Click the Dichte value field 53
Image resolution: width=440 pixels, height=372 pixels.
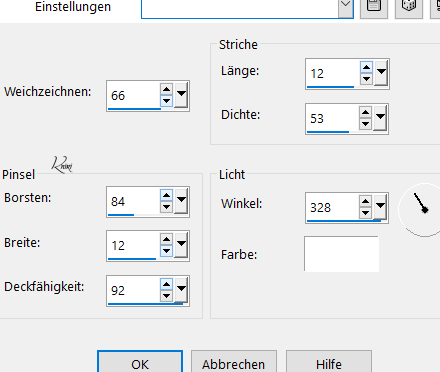(333, 118)
